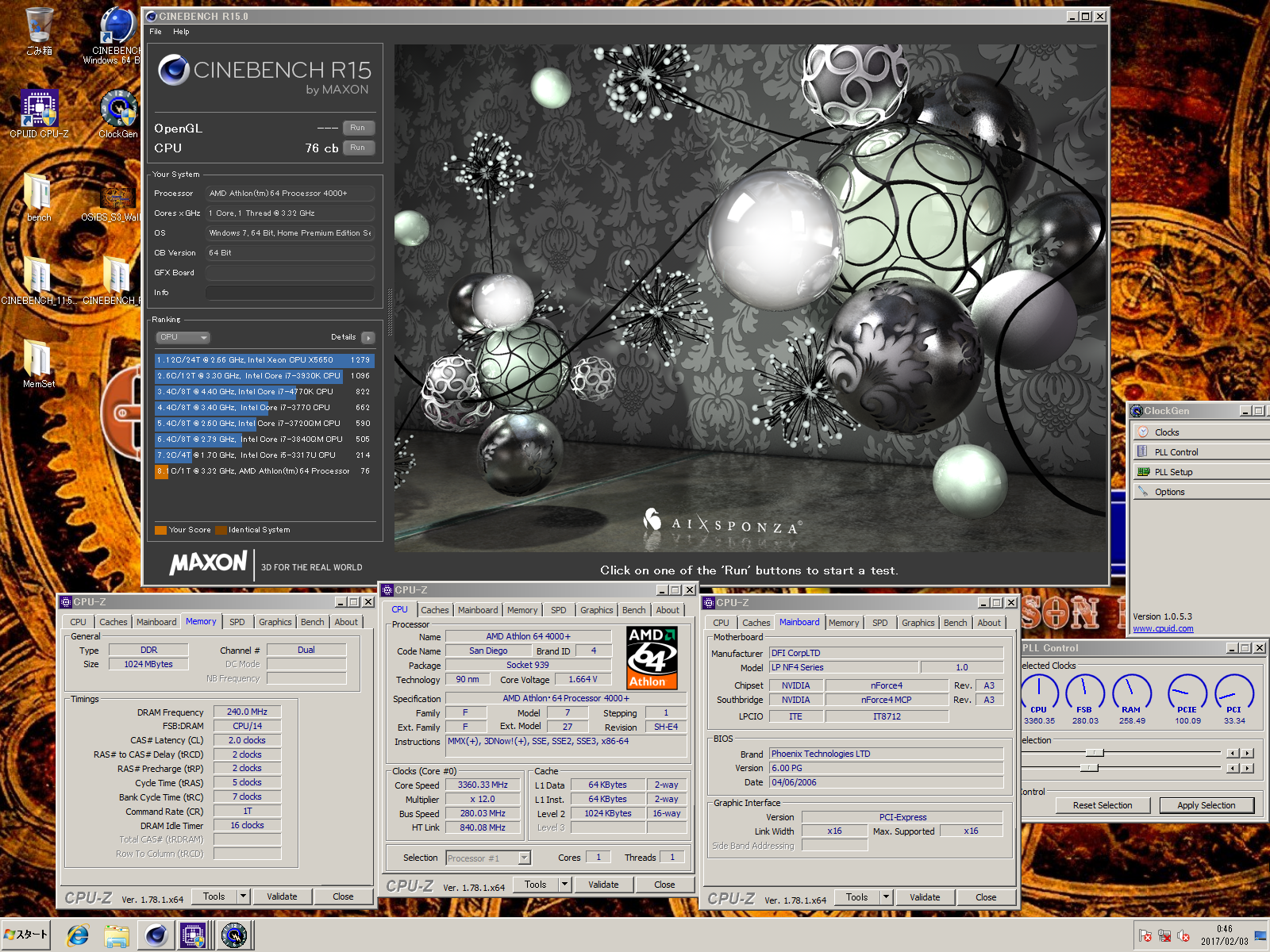This screenshot has height=952, width=1270.
Task: Click the AMD Athlon 64 logo in CPU-Z
Action: (652, 658)
